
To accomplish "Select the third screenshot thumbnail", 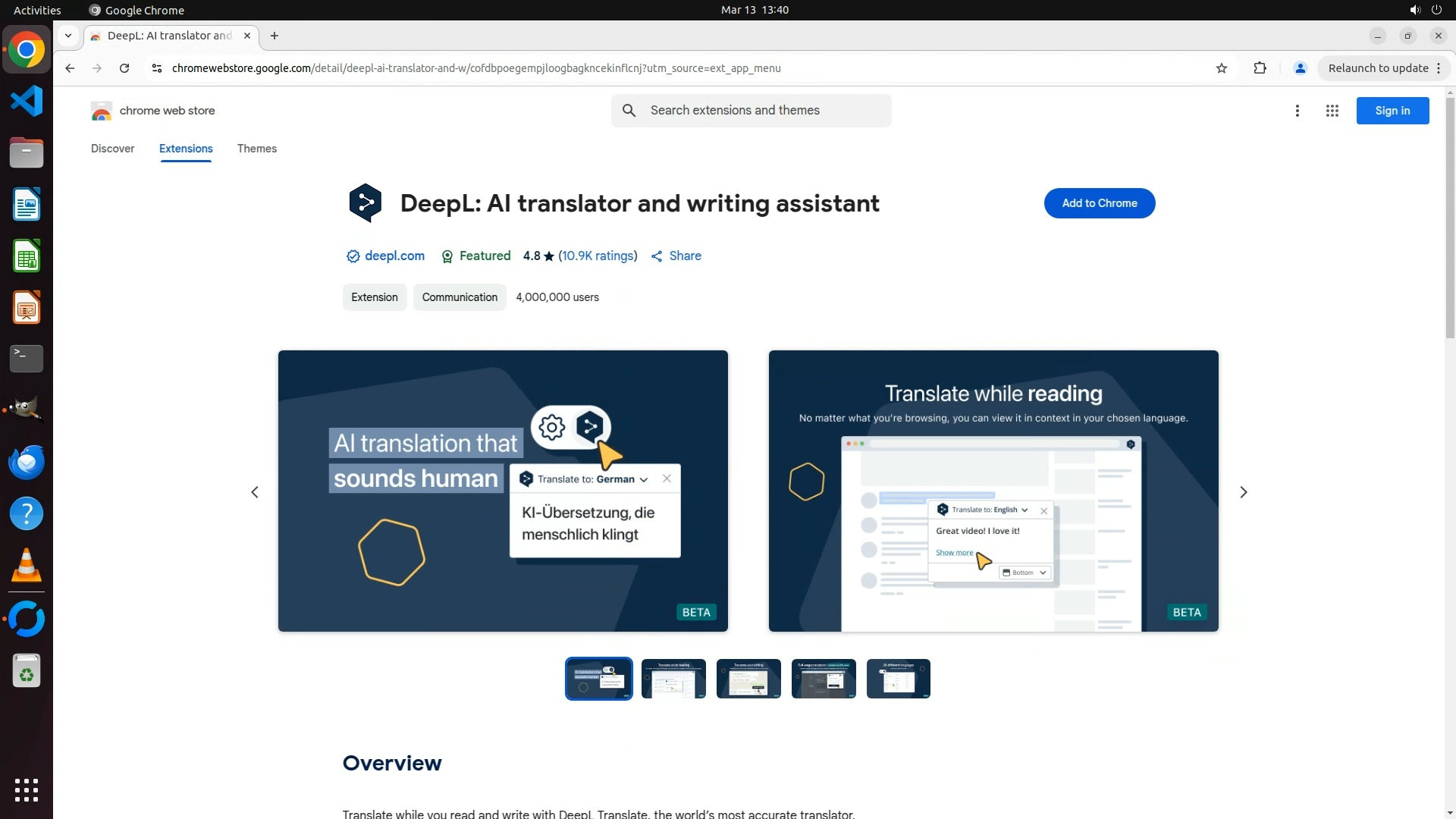I will coord(748,679).
